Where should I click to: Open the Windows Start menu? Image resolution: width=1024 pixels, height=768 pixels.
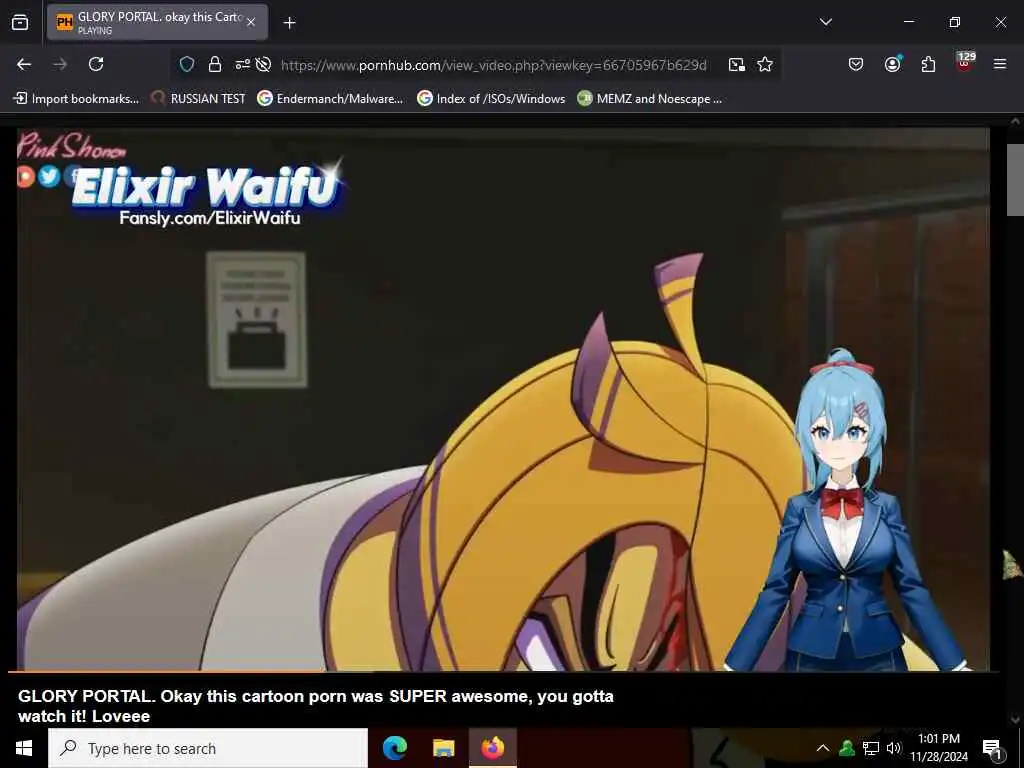[24, 748]
